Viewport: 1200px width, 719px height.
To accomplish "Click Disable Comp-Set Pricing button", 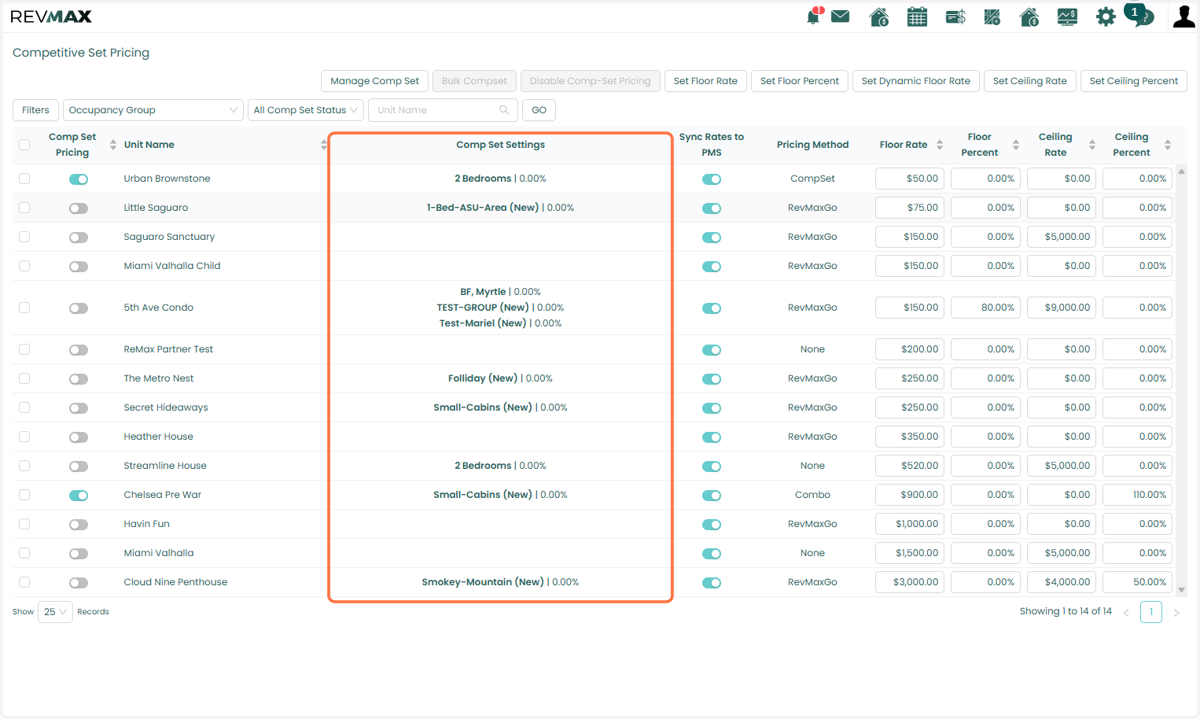I will pyautogui.click(x=590, y=81).
